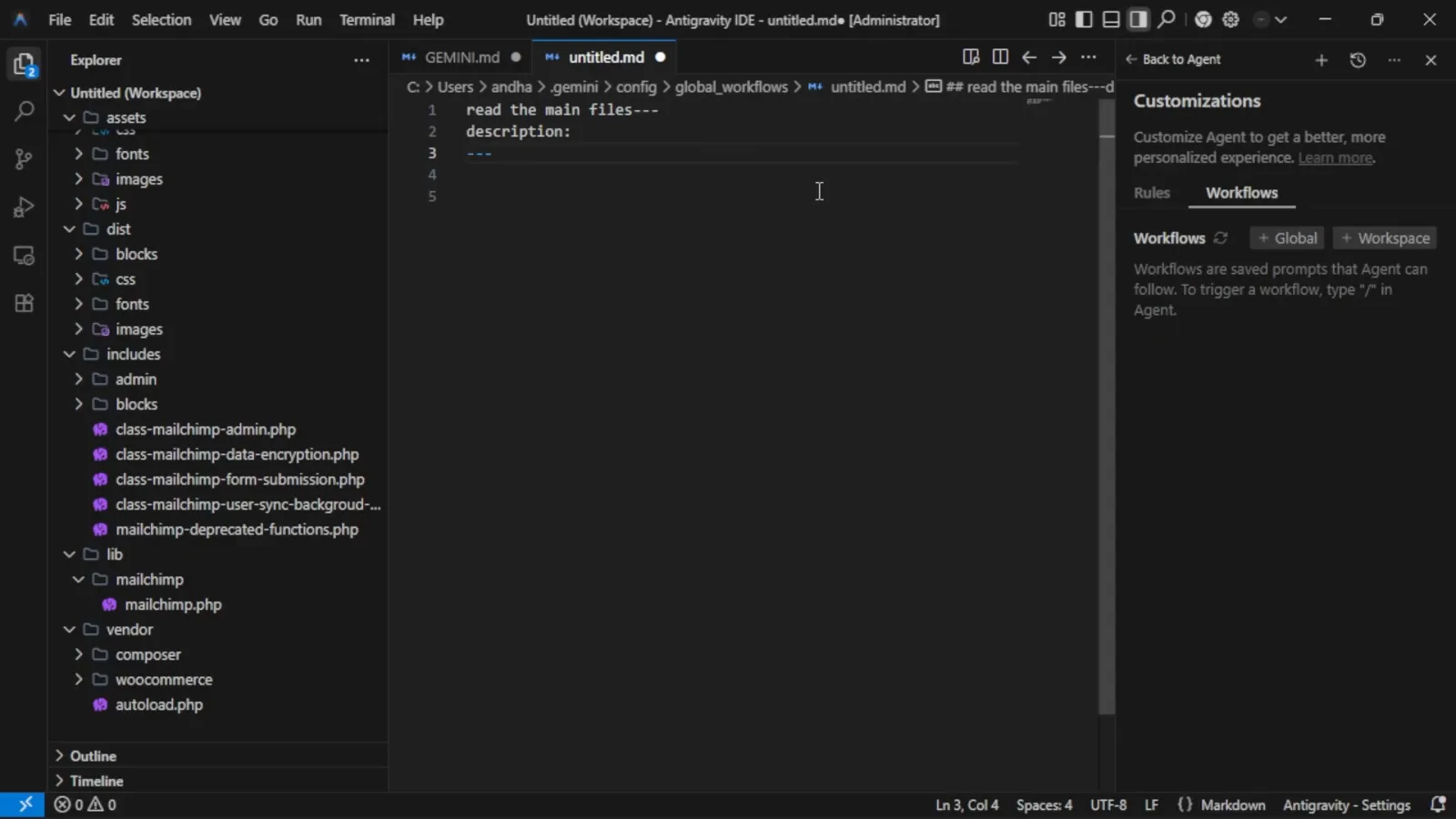Follow the Learn more link
This screenshot has width=1456, height=819.
click(1335, 158)
